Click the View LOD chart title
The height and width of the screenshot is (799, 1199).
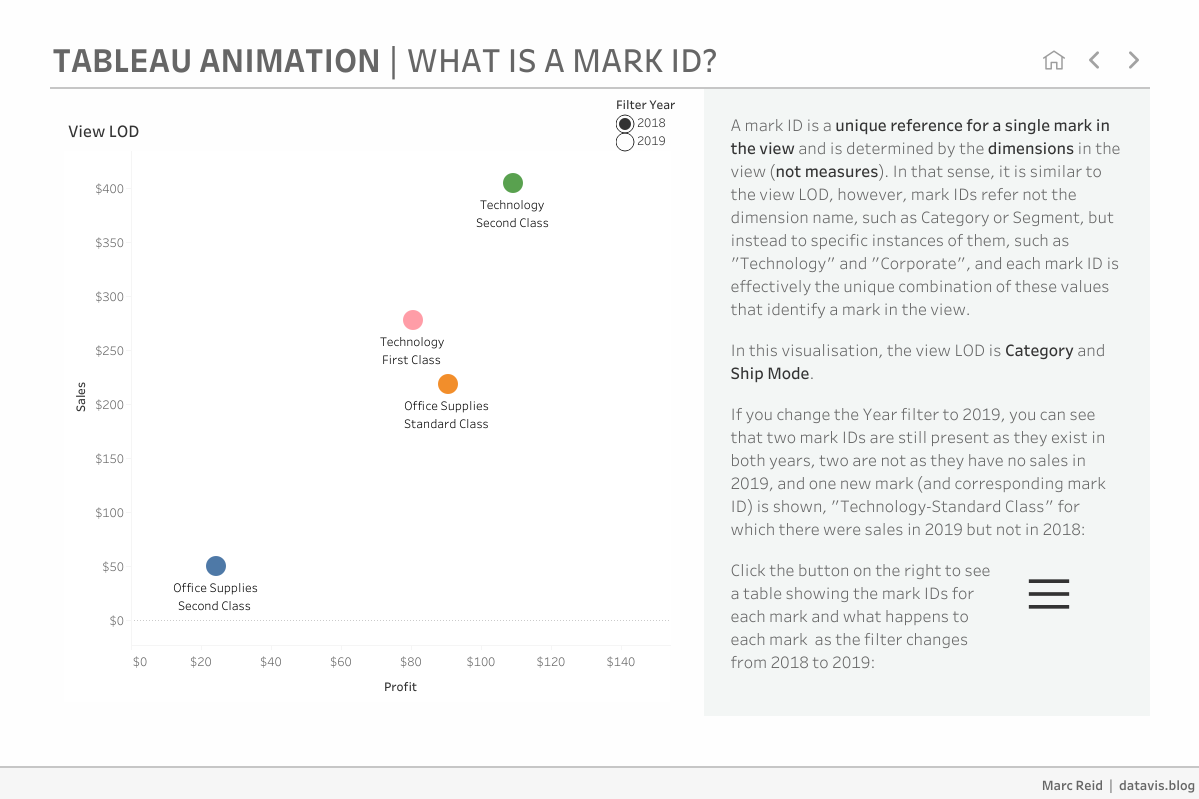click(x=103, y=131)
